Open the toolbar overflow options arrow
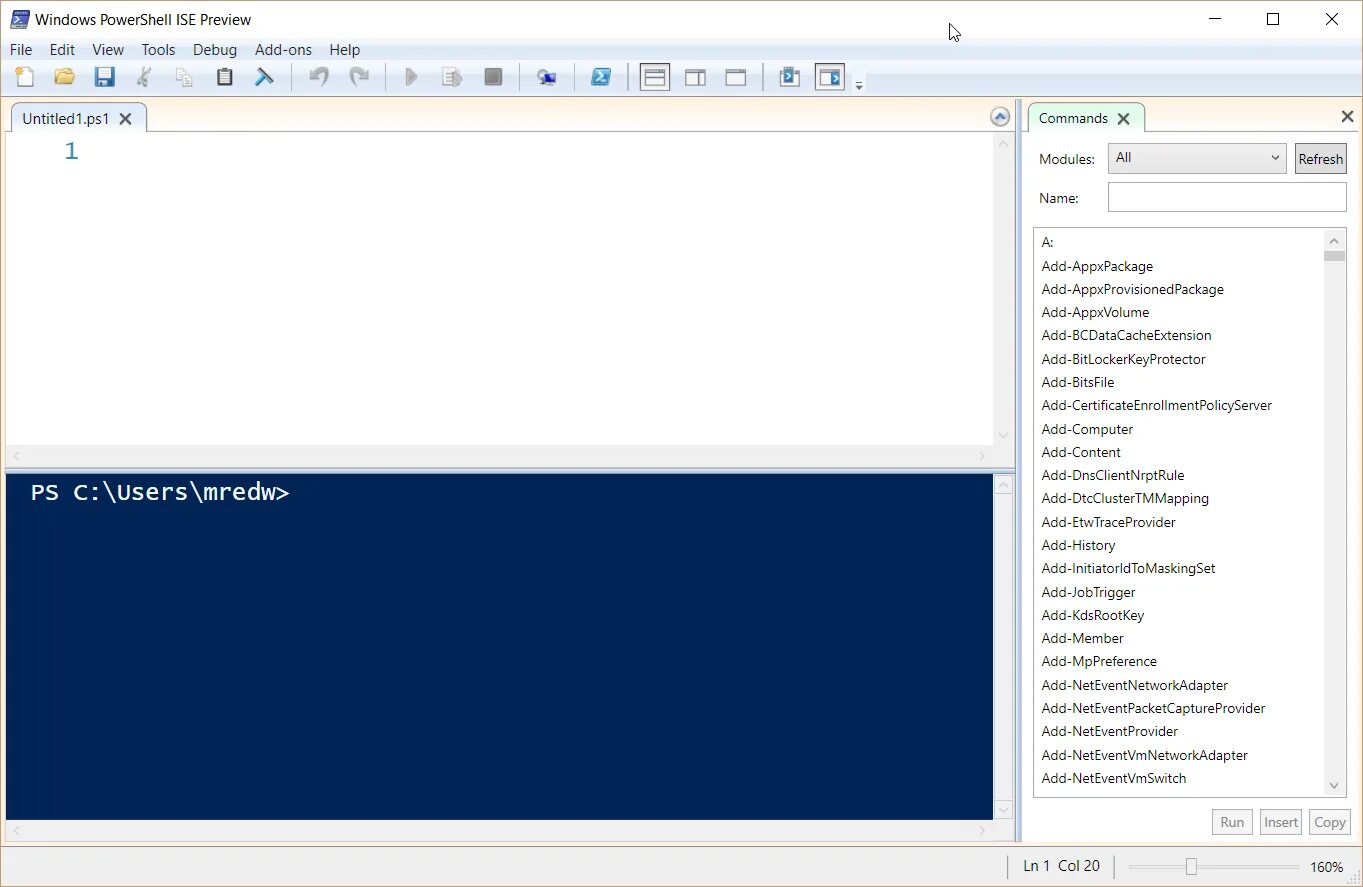 click(859, 86)
